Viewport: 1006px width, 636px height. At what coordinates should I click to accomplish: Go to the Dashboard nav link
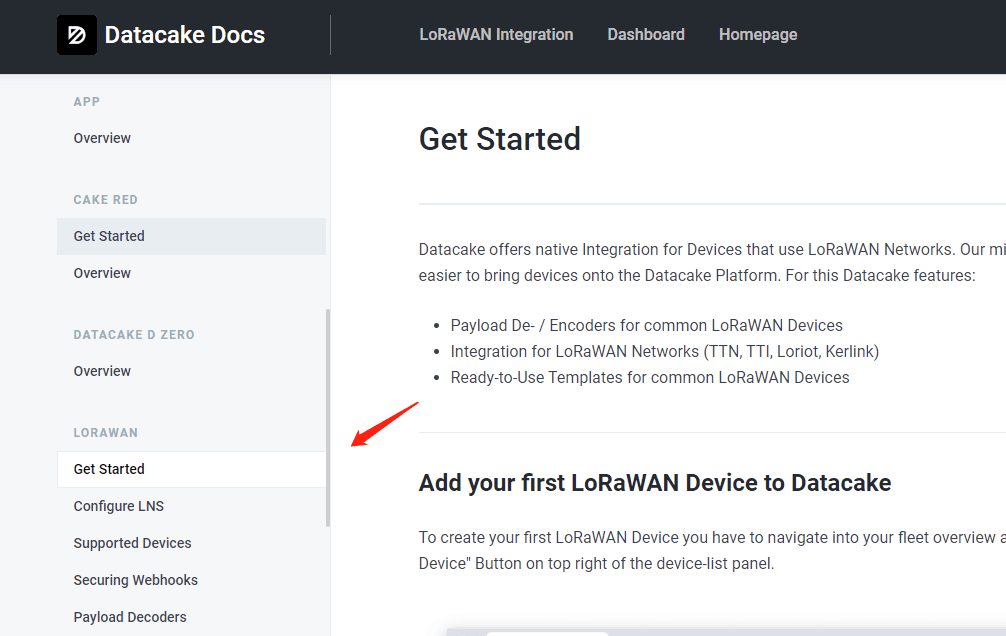pos(646,35)
